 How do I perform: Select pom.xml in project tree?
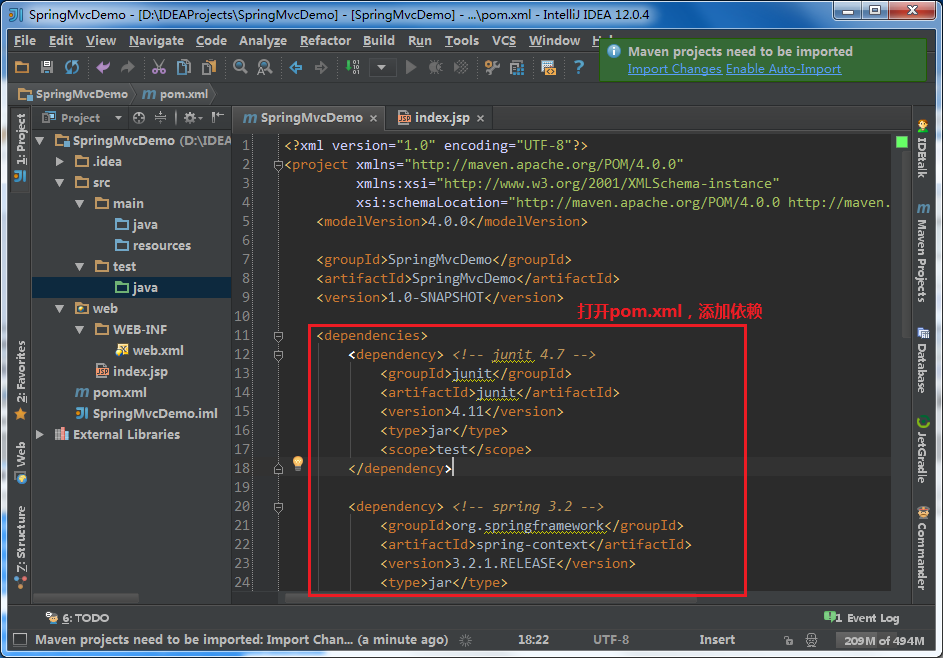(111, 392)
